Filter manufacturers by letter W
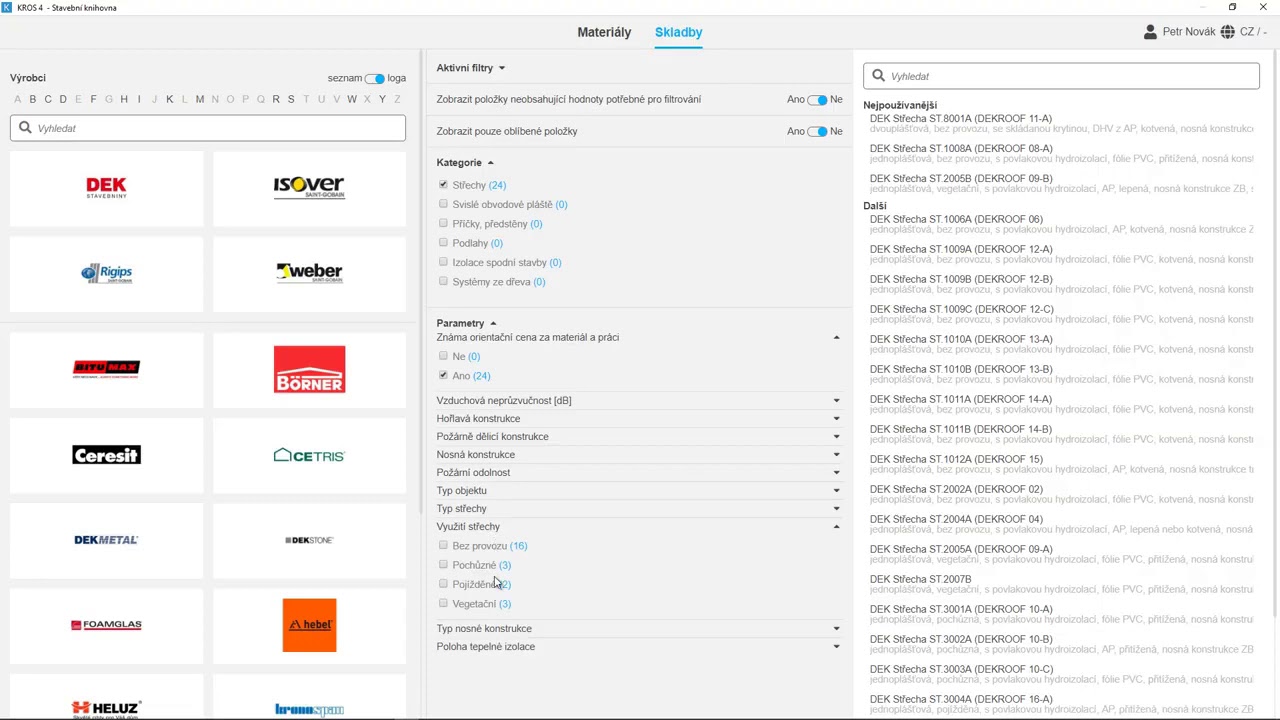1280x720 pixels. (x=352, y=99)
